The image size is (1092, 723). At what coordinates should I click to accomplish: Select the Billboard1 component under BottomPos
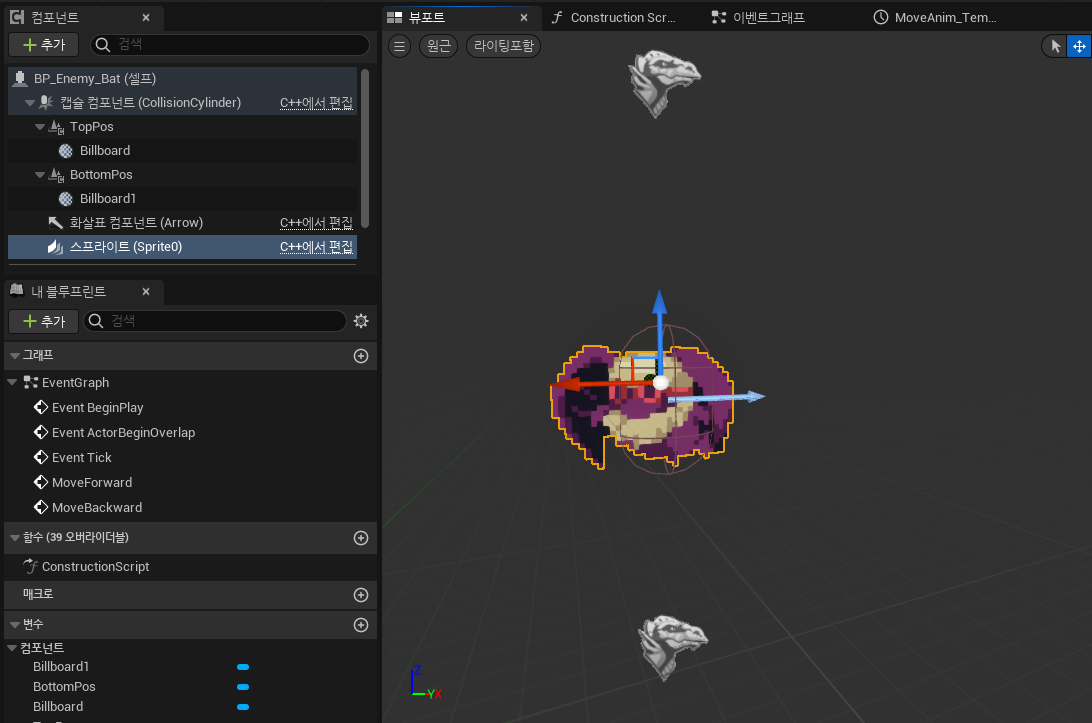pyautogui.click(x=182, y=199)
